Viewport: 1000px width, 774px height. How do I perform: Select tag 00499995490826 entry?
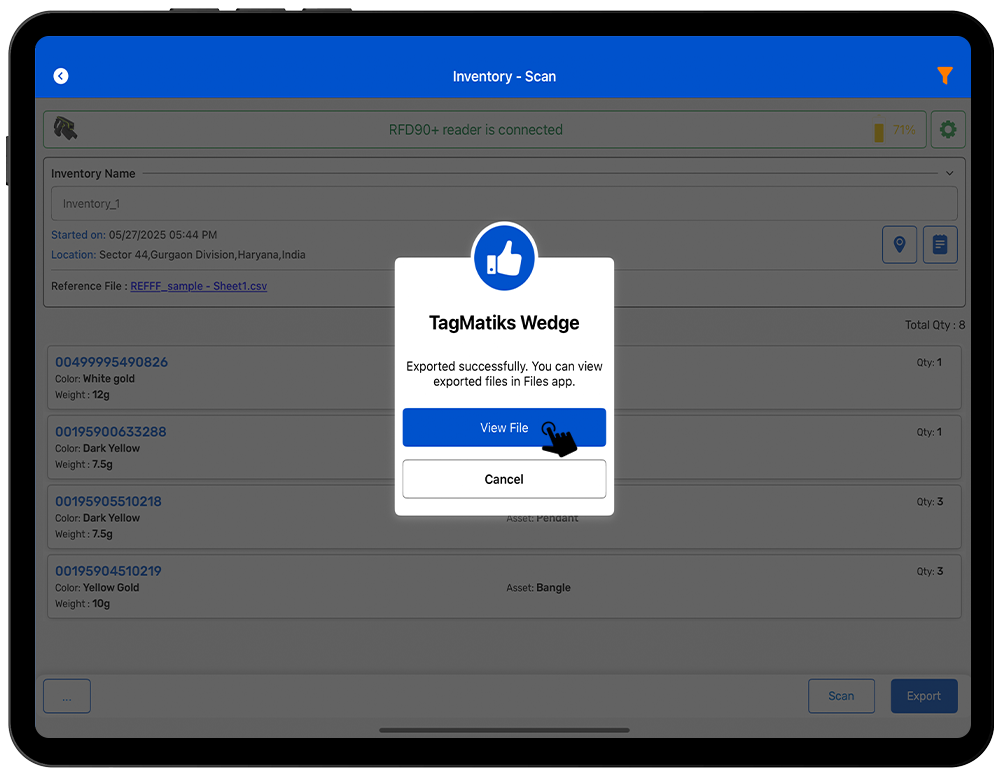[111, 362]
